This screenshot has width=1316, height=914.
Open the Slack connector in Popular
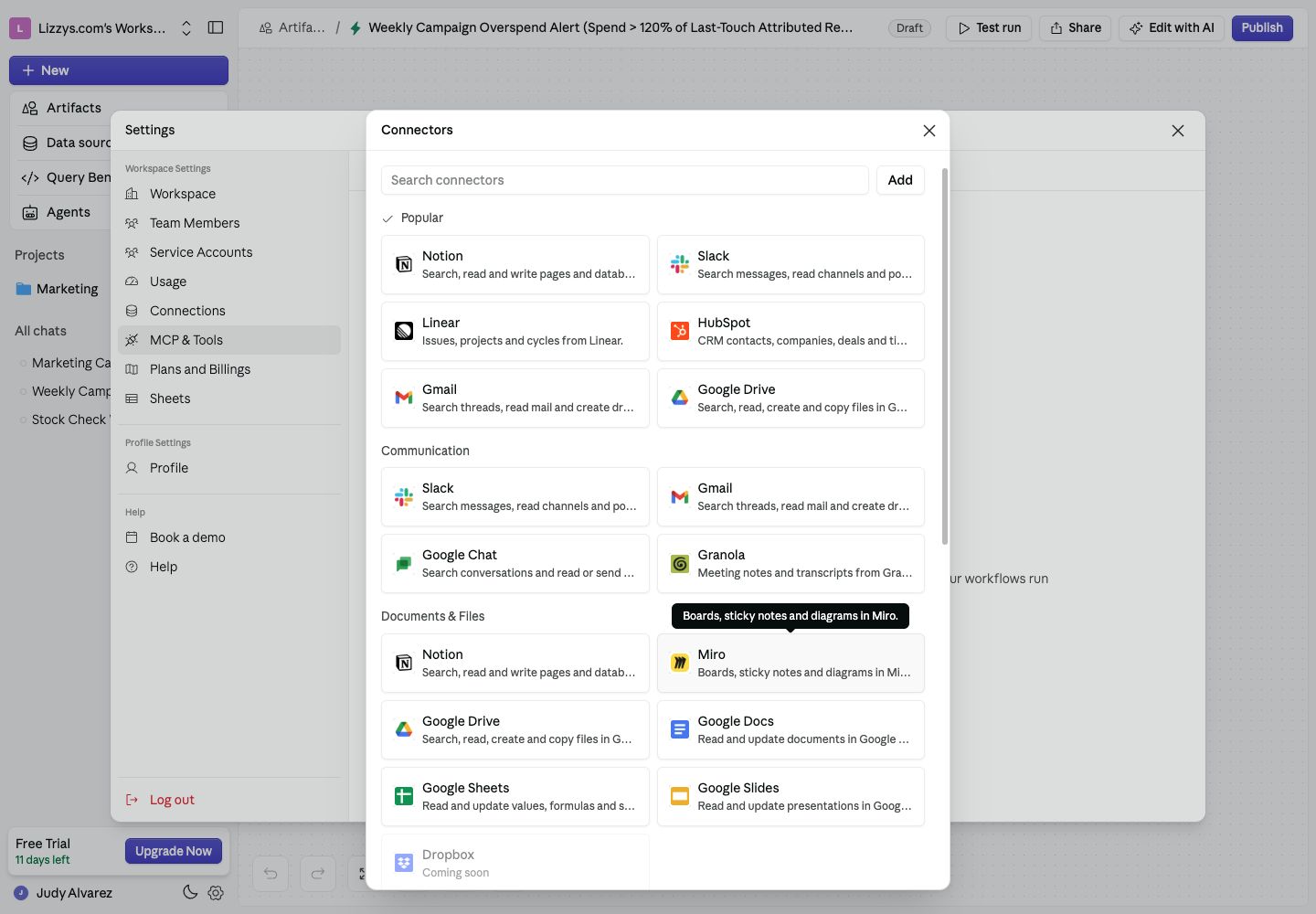click(791, 264)
